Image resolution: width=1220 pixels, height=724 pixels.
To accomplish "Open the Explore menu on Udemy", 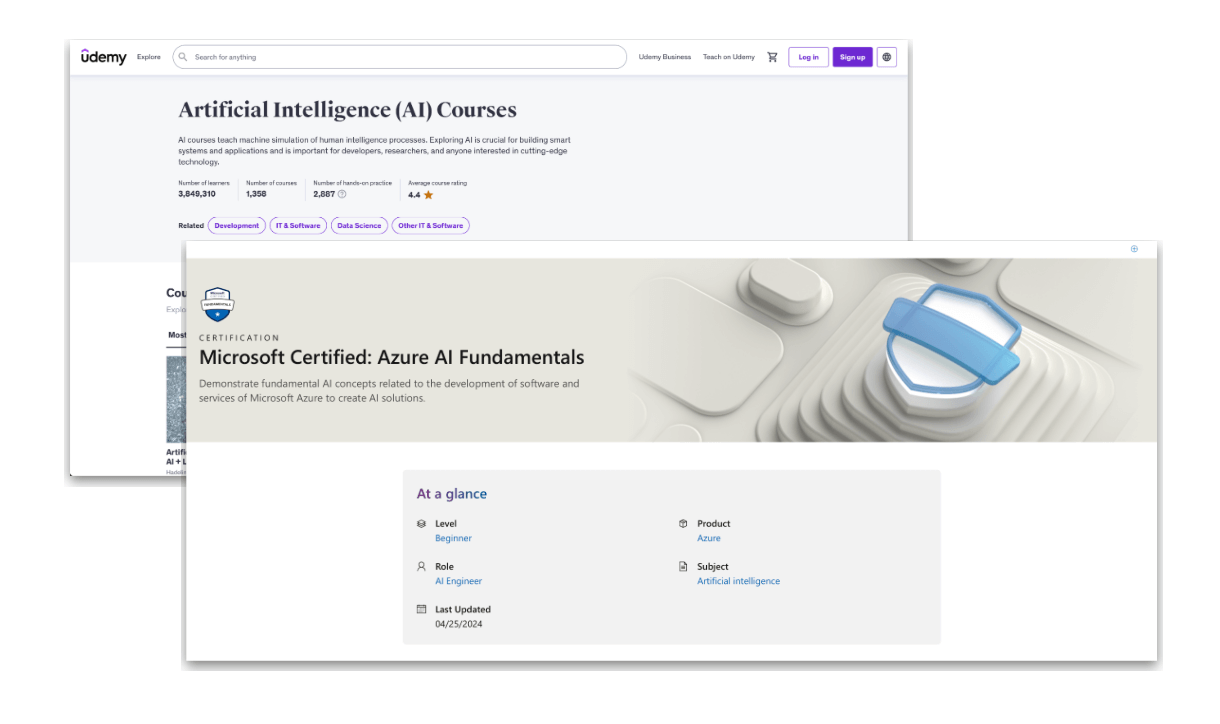I will (x=148, y=57).
